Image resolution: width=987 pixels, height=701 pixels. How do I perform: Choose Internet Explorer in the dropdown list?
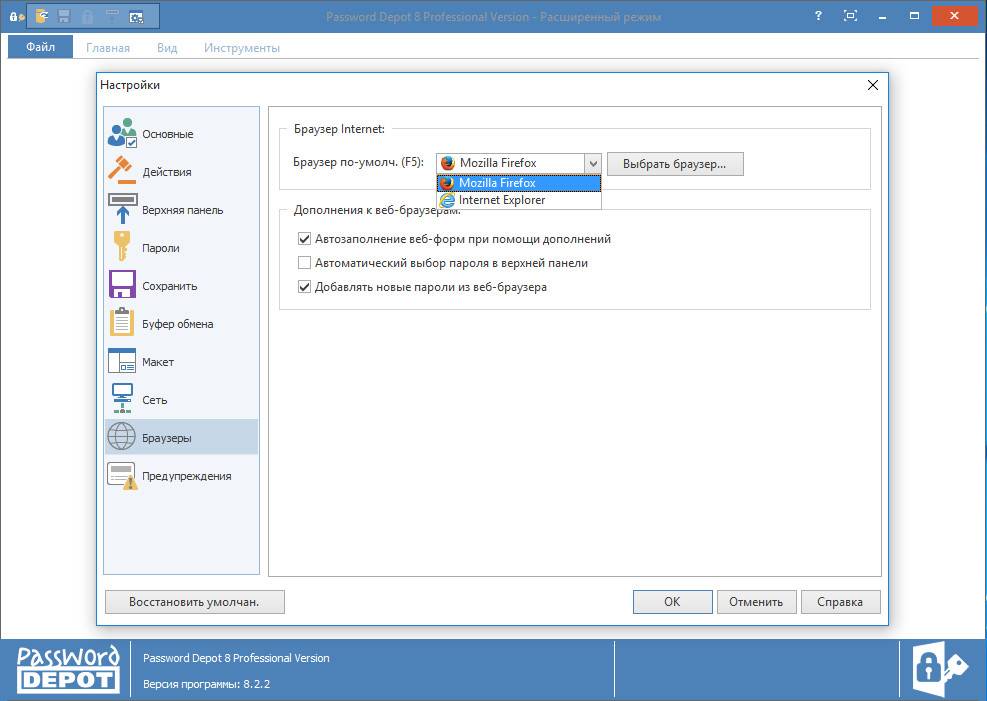519,200
